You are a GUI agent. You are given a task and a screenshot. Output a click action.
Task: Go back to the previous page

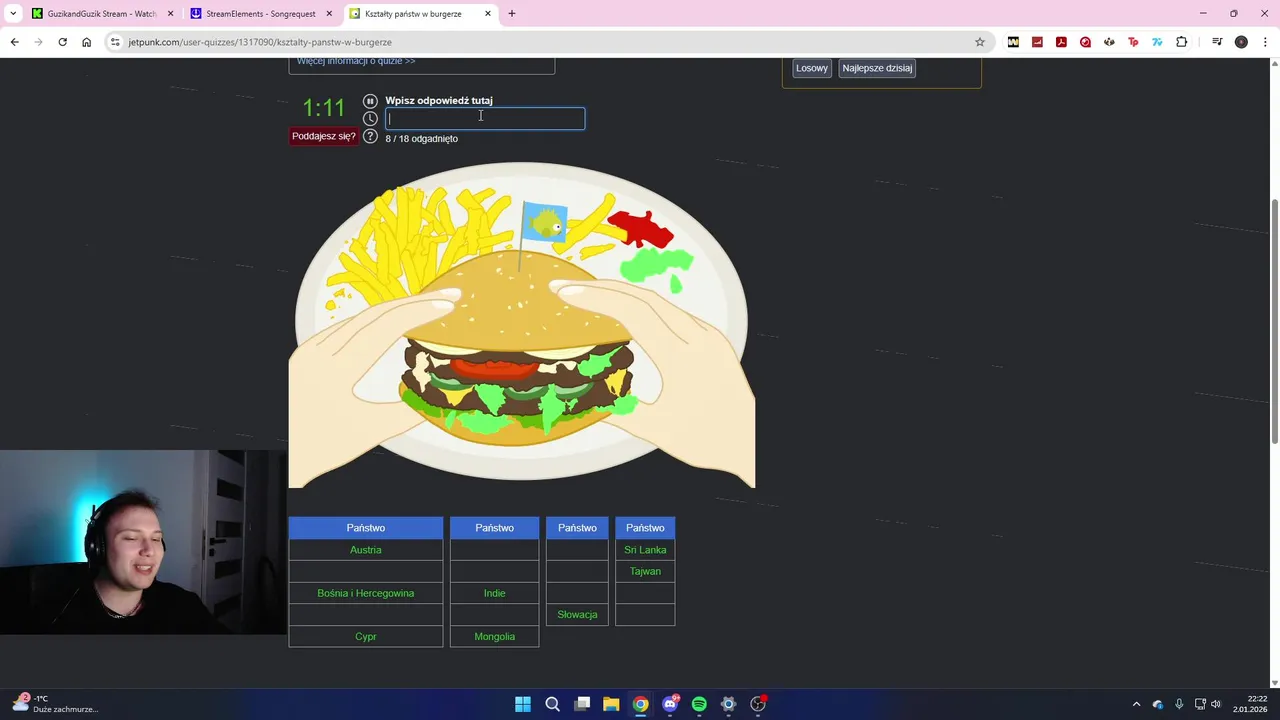pos(14,42)
